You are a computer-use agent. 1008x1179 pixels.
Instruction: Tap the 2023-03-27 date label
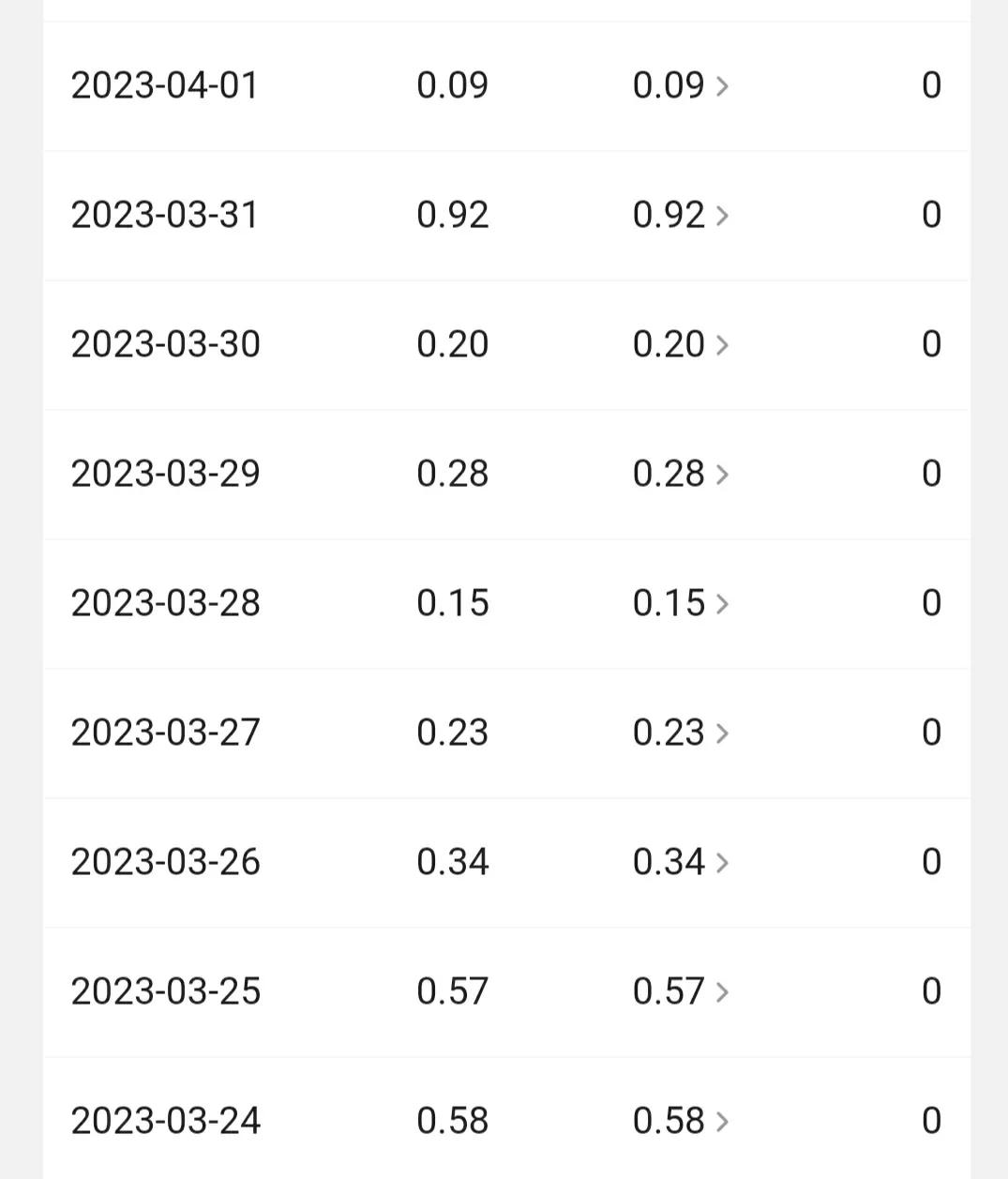tap(165, 733)
